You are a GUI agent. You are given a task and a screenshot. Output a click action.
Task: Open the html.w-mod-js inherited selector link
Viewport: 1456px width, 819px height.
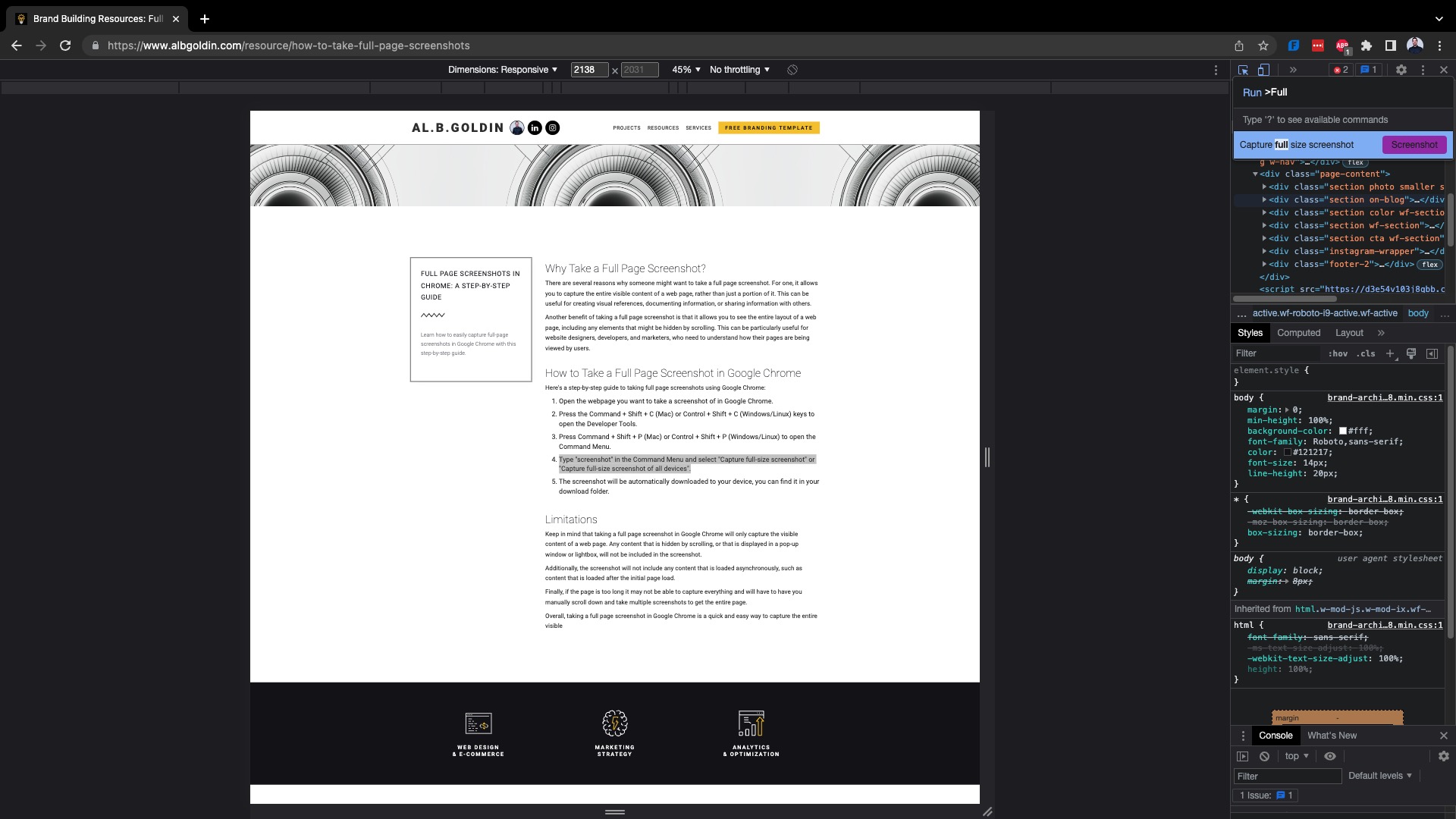(1363, 609)
